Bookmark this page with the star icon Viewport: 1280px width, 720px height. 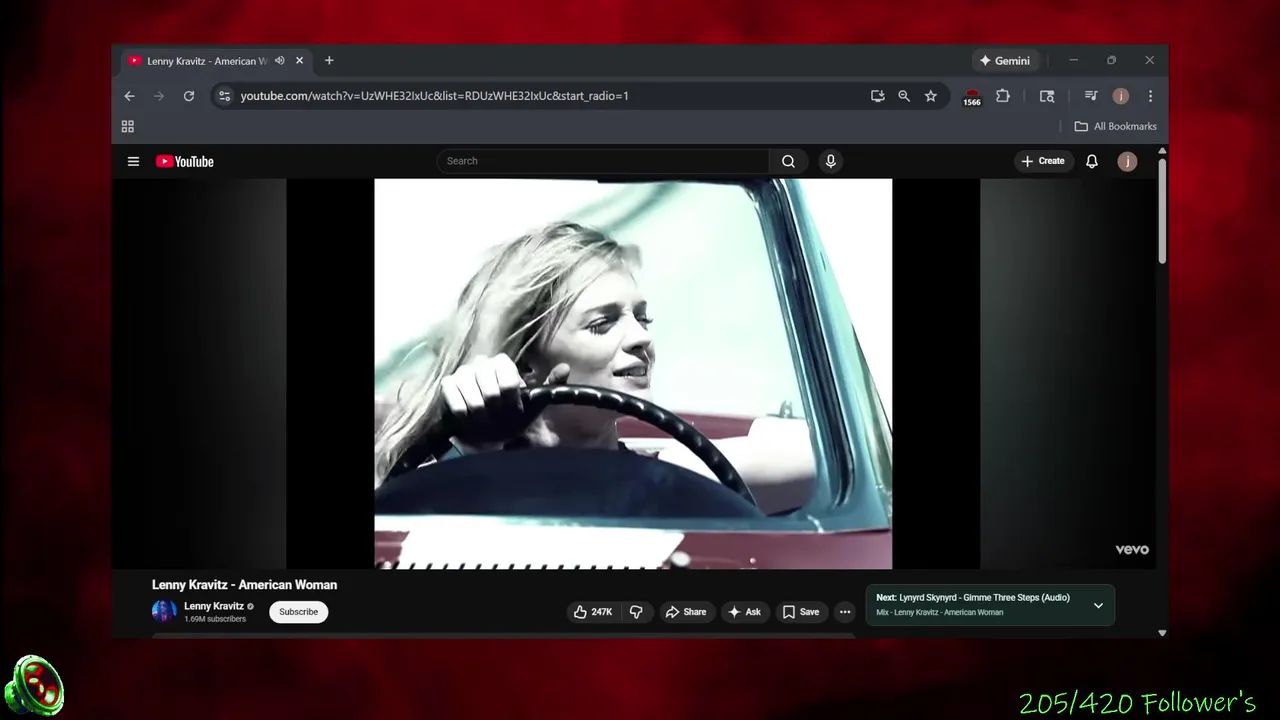[931, 96]
